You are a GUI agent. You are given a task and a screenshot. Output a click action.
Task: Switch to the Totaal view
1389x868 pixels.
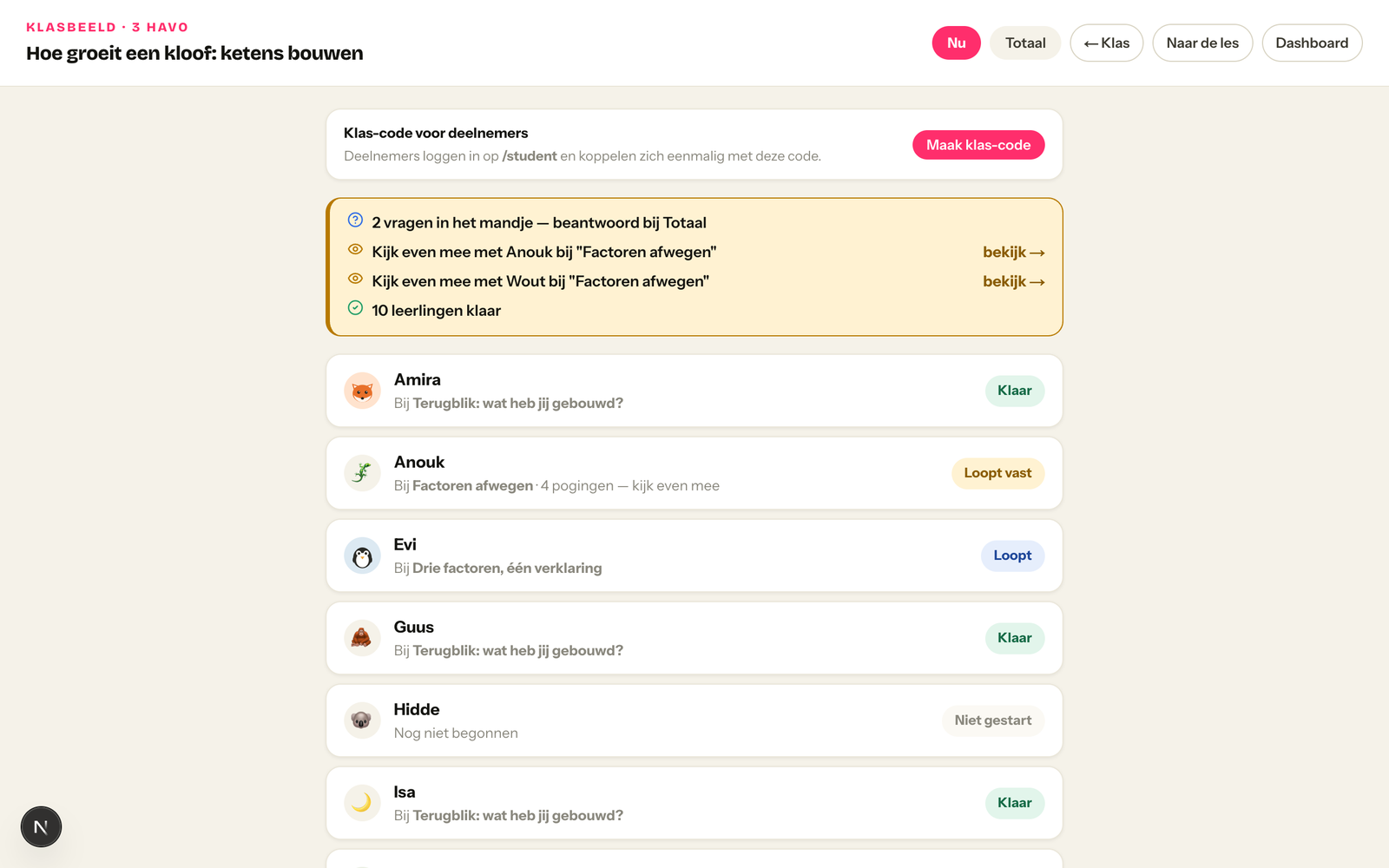1025,43
